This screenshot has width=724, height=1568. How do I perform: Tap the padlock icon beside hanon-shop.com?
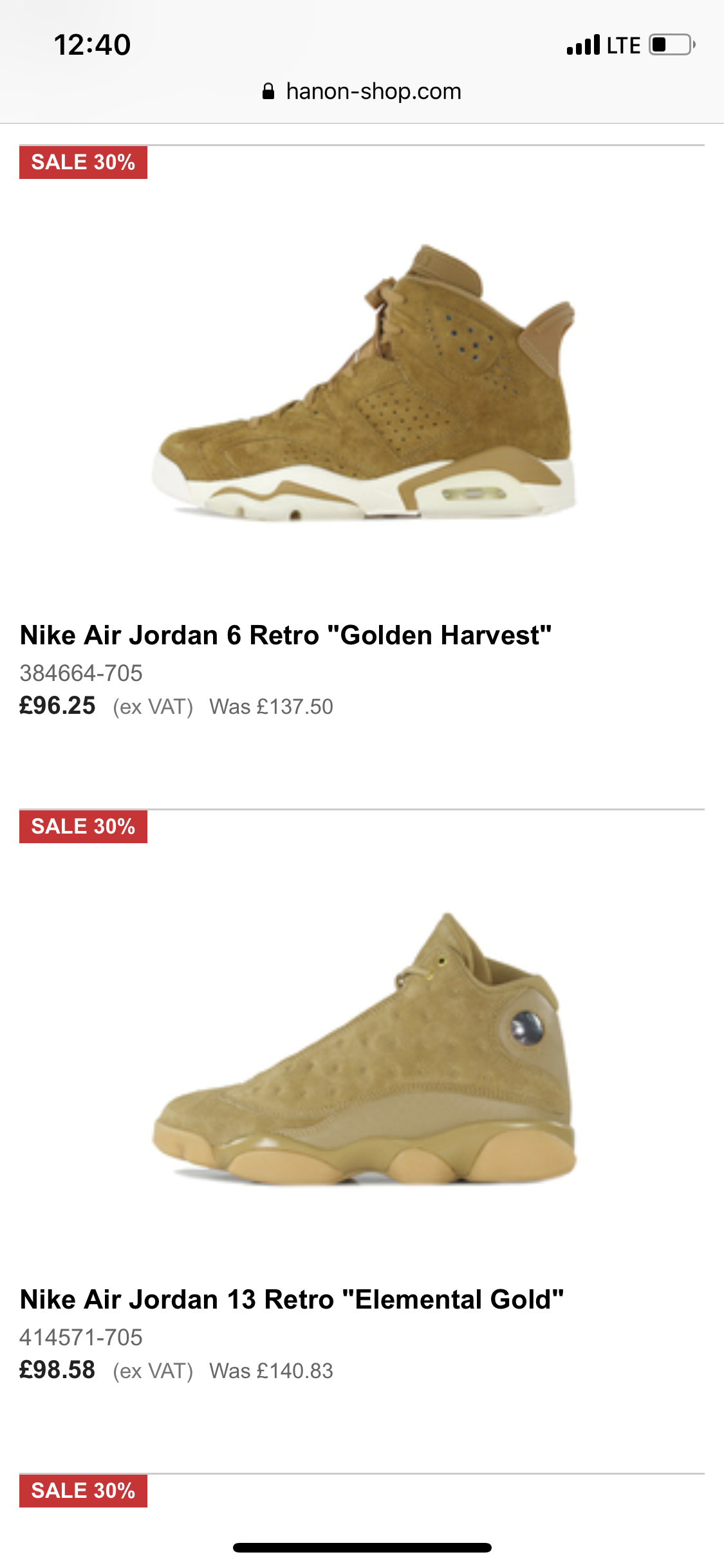coord(268,91)
